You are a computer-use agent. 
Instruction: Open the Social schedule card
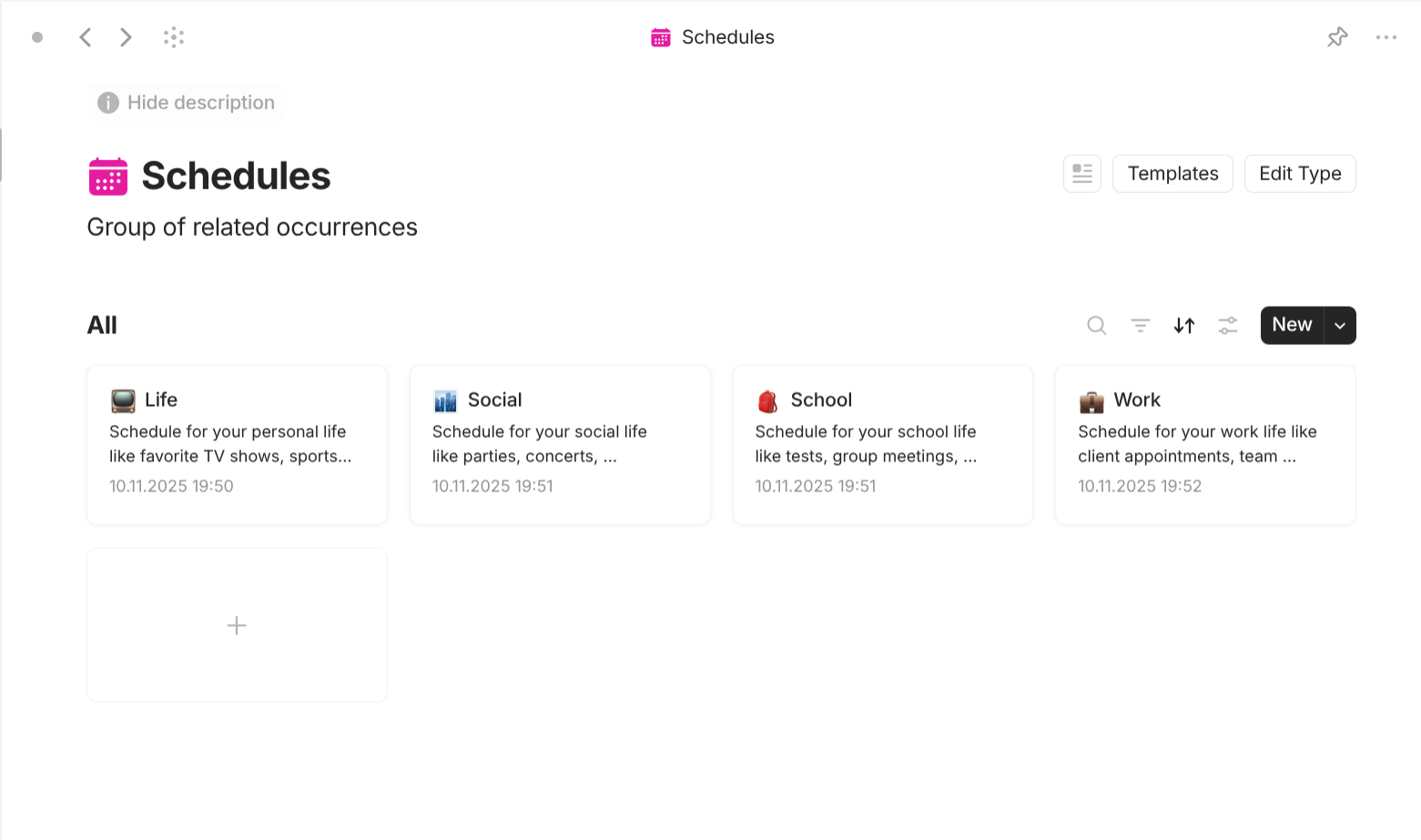coord(559,445)
